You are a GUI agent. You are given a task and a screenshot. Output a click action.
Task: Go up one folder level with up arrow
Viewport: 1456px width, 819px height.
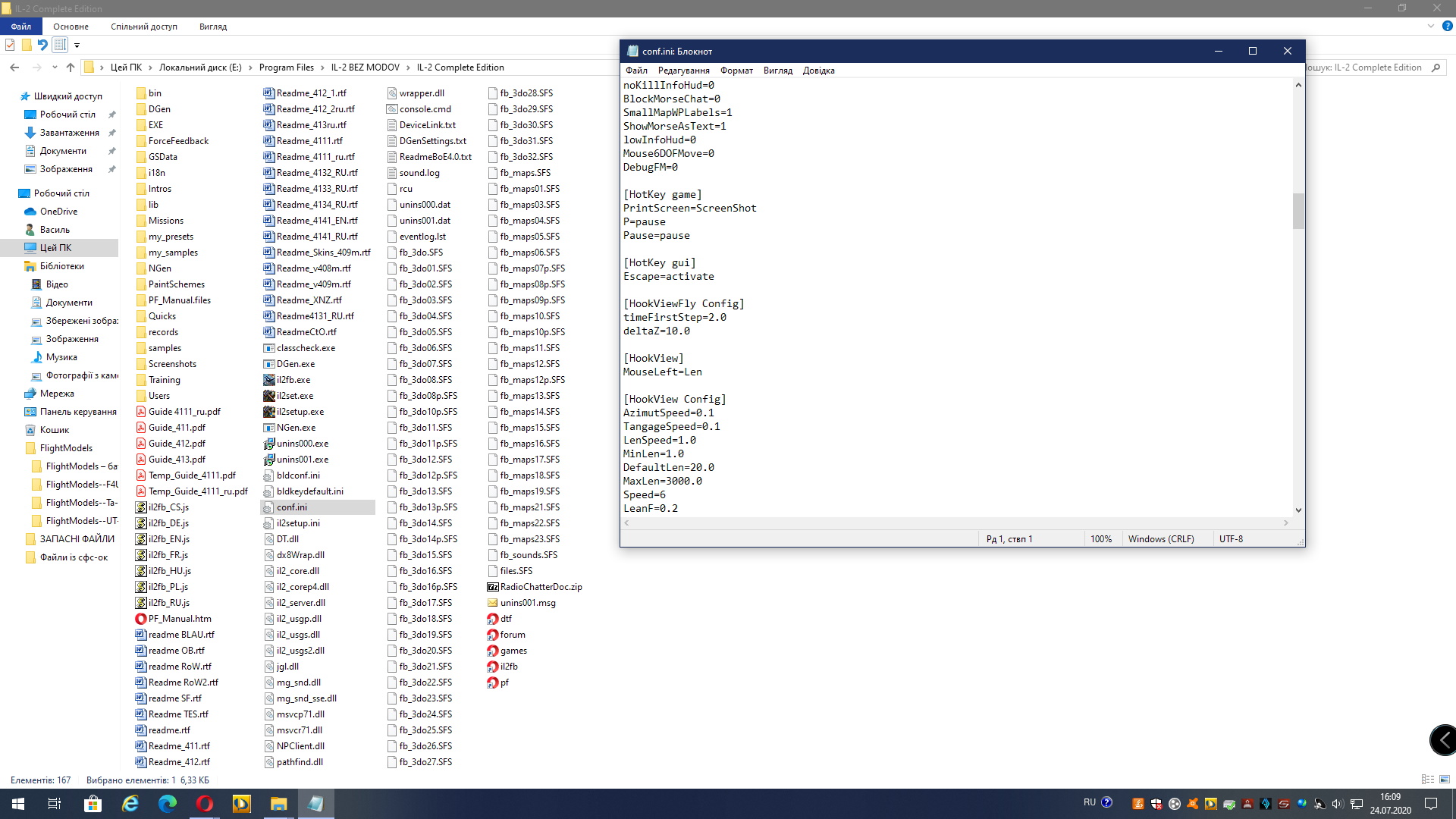(x=71, y=67)
